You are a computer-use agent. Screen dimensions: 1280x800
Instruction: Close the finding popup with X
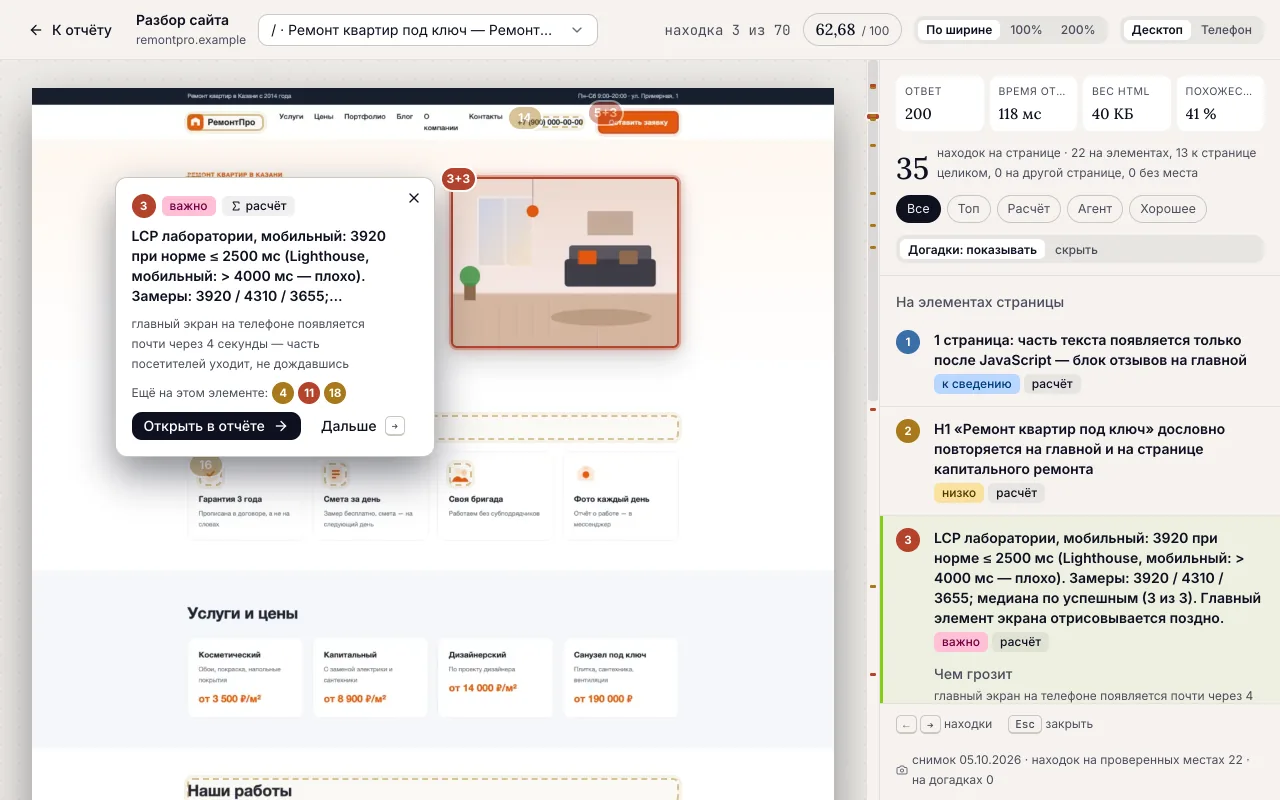(x=414, y=198)
